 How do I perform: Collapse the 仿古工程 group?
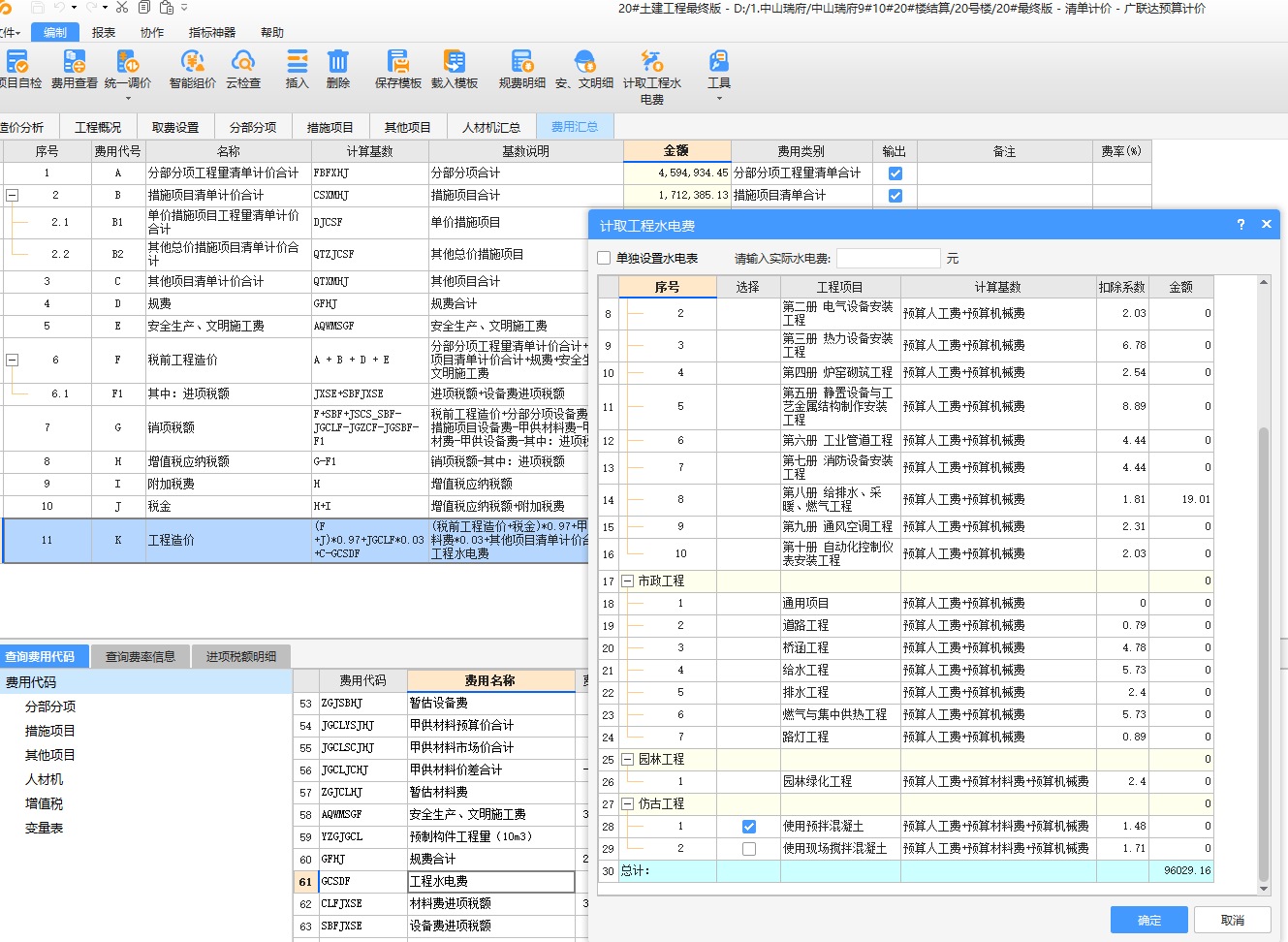click(628, 804)
